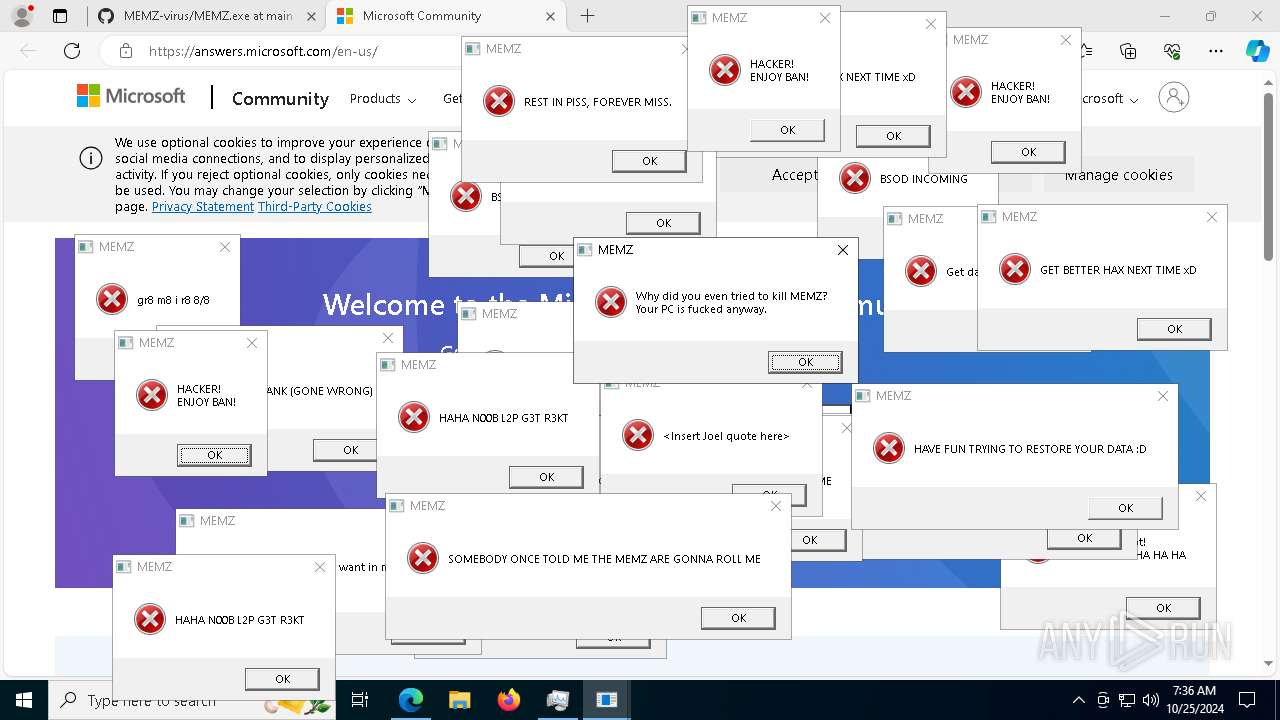The height and width of the screenshot is (720, 1280).
Task: Click OK on 'HAVE FUN TRYING TO RESTORE' dialog
Action: (x=1125, y=508)
